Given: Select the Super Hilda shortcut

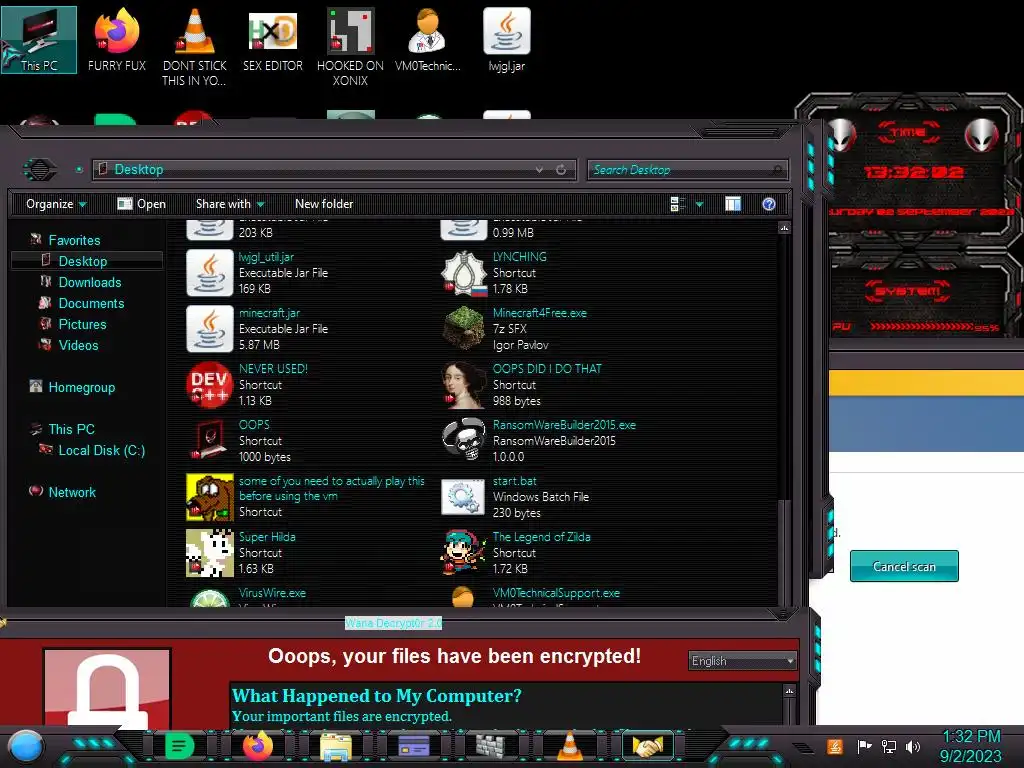Looking at the screenshot, I should [210, 553].
